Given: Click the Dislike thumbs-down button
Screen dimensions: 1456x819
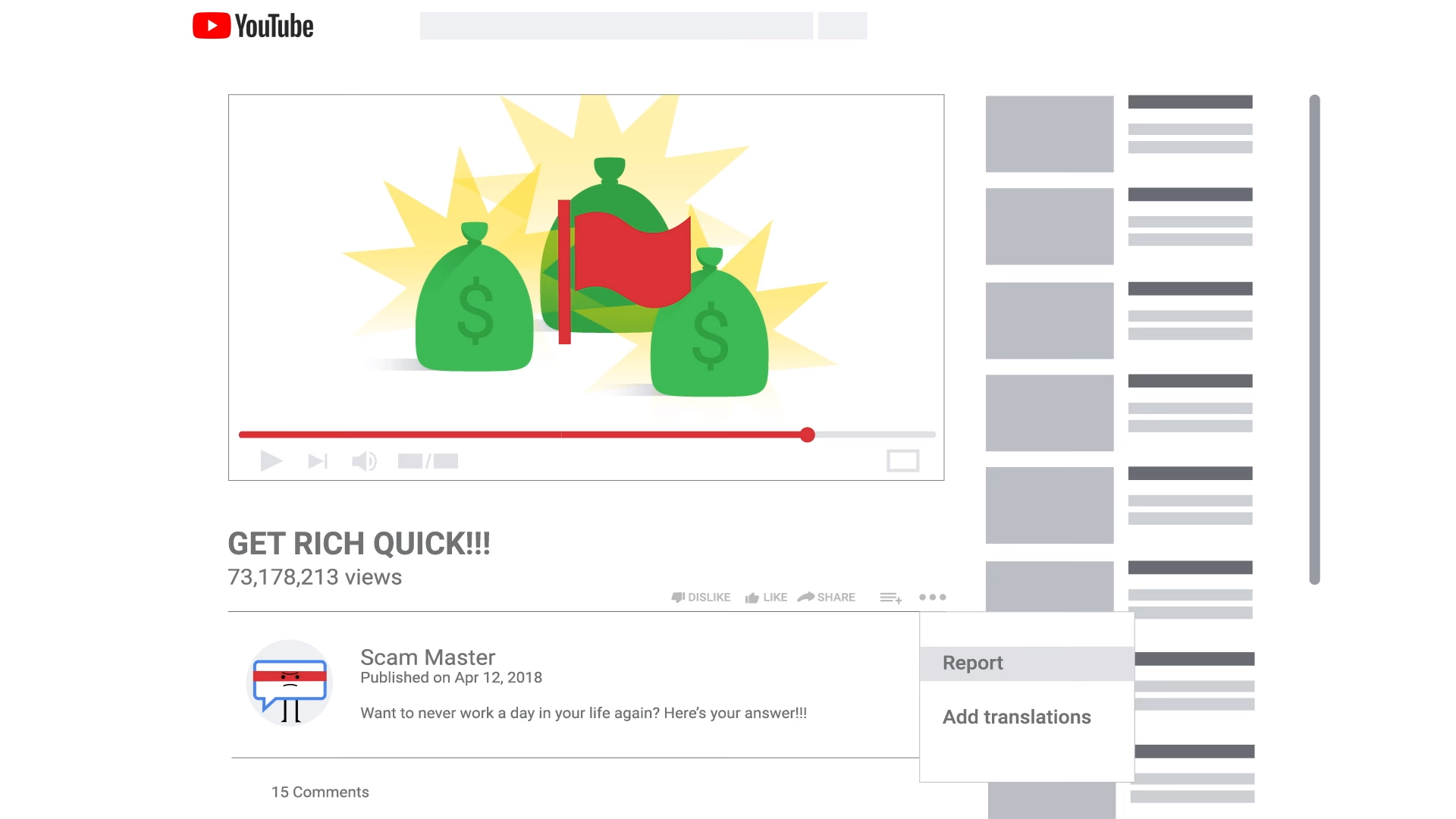Looking at the screenshot, I should (x=701, y=598).
